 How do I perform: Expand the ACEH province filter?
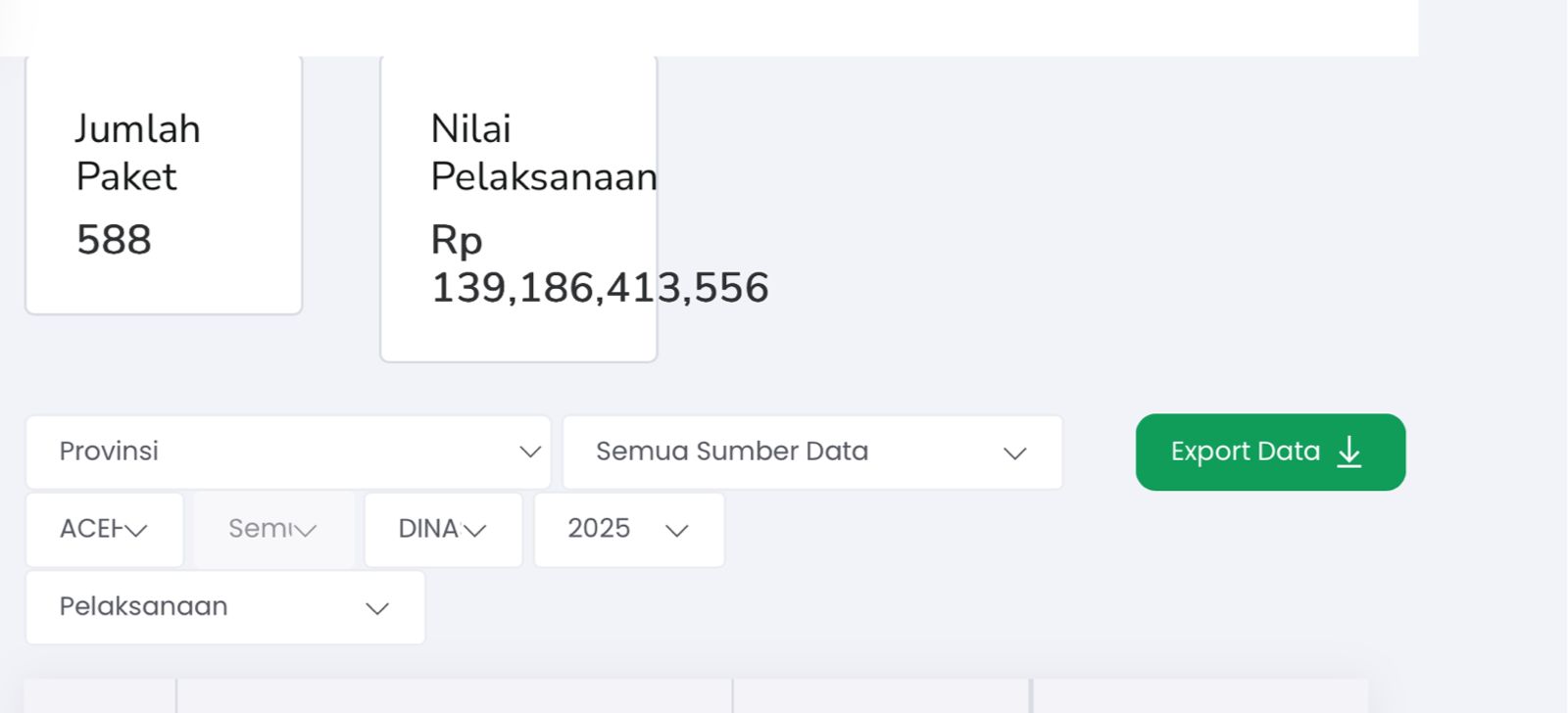tap(104, 530)
